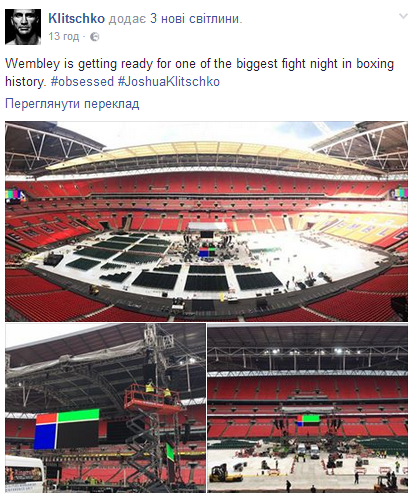Open the '3 нові світлини' album link
The width and height of the screenshot is (414, 493).
click(x=194, y=19)
